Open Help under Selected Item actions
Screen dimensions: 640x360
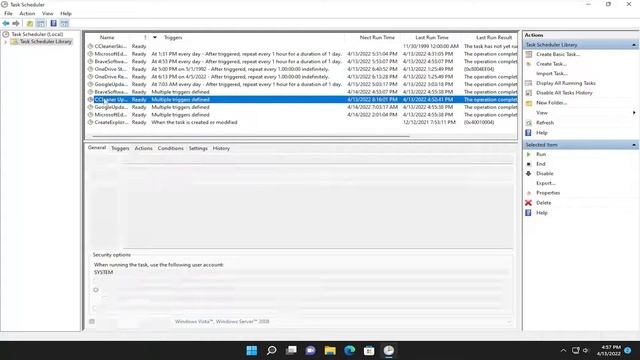pos(542,213)
